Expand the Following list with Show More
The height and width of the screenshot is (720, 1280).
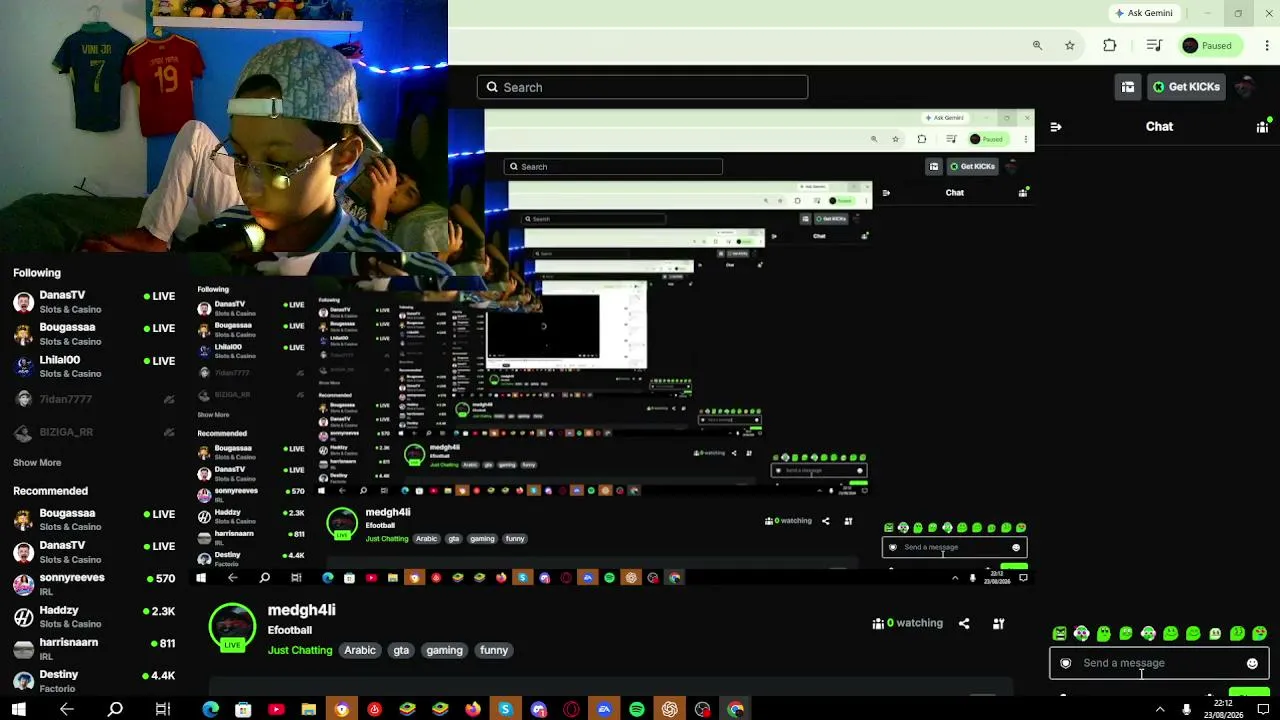37,463
